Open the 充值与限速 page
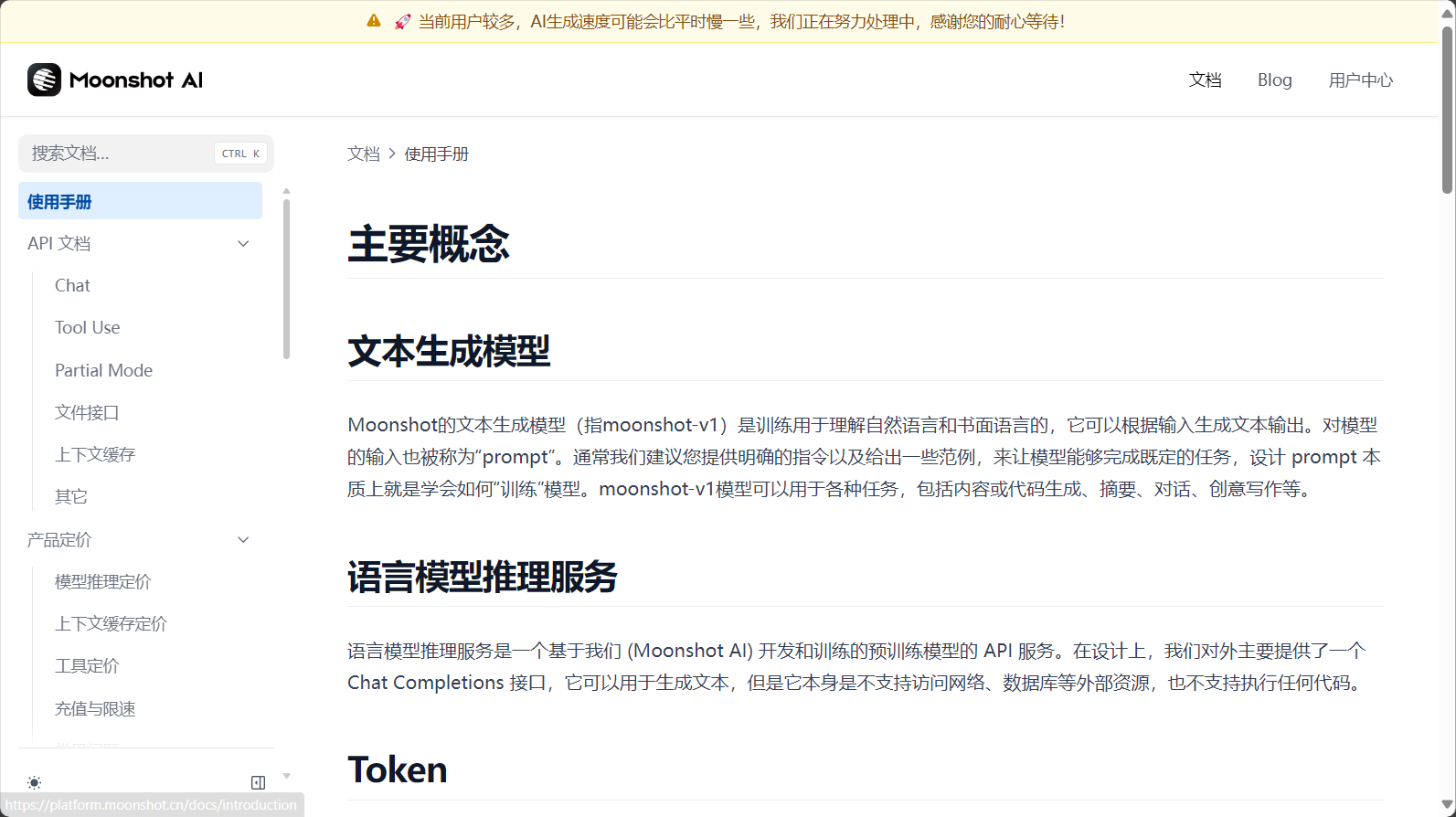 tap(95, 708)
